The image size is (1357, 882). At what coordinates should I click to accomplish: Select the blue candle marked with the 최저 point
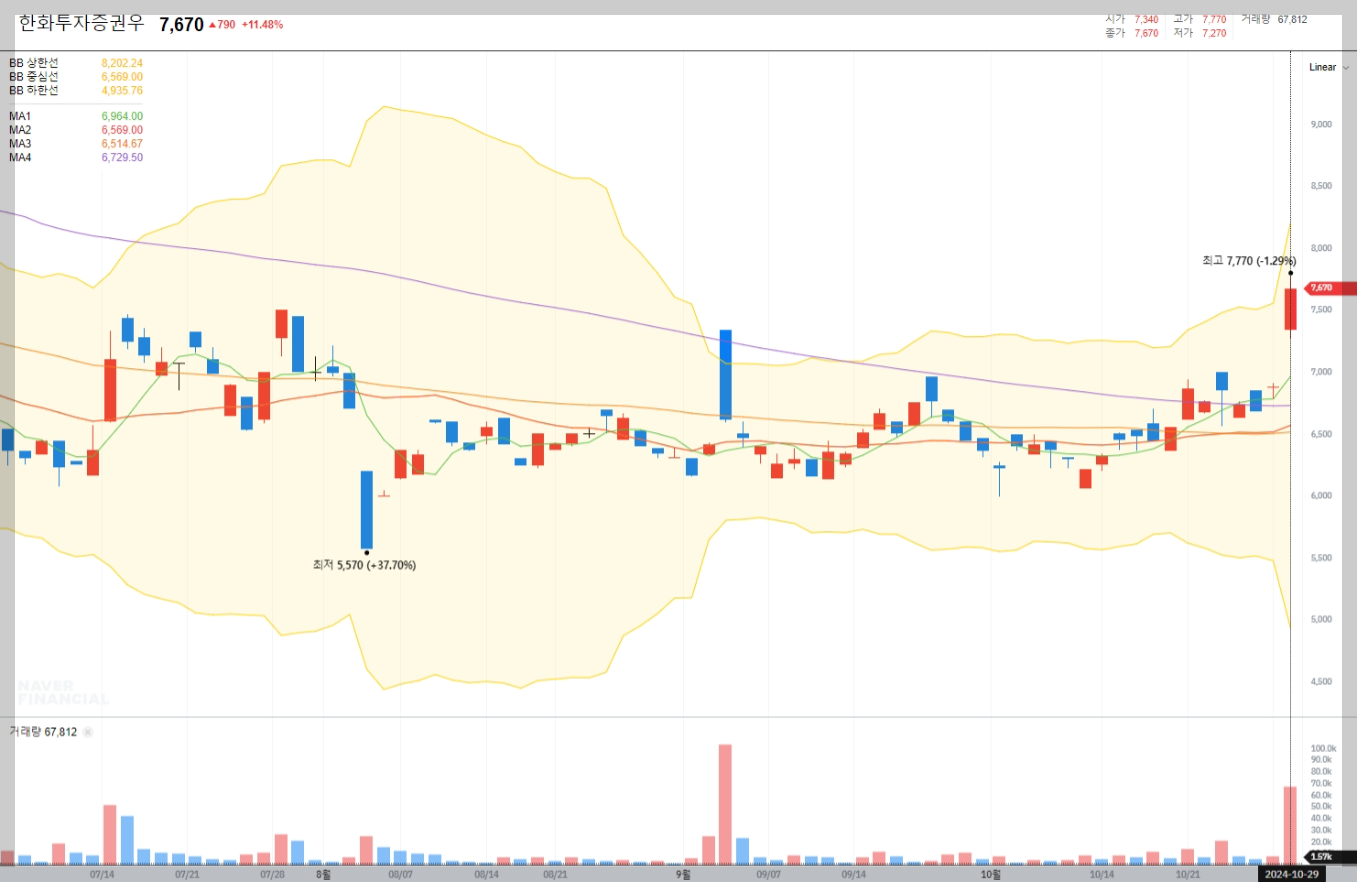pyautogui.click(x=366, y=510)
